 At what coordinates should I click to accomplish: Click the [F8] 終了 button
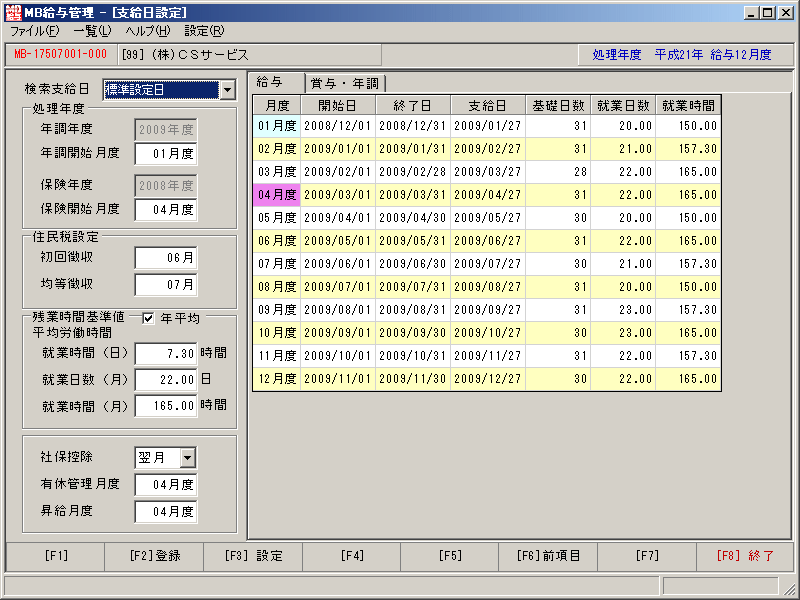745,556
